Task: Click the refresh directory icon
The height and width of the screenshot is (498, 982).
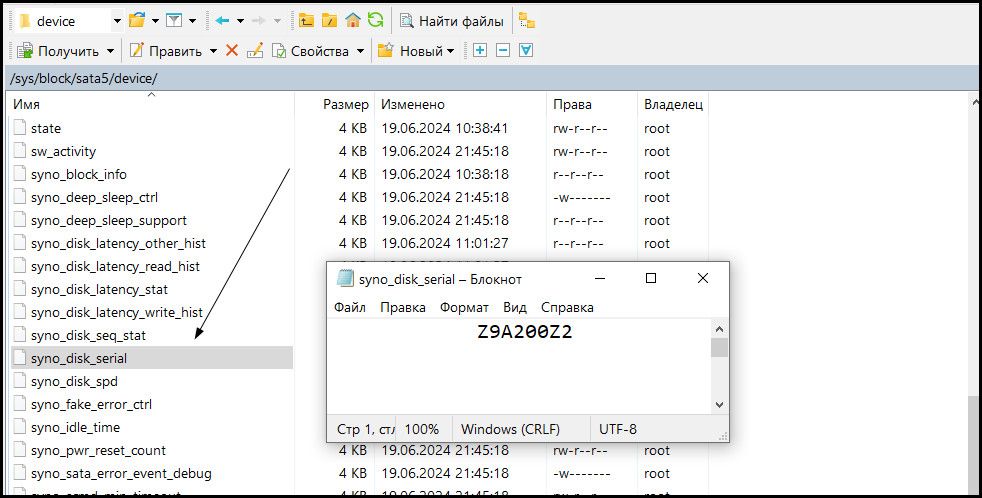Action: click(x=375, y=20)
